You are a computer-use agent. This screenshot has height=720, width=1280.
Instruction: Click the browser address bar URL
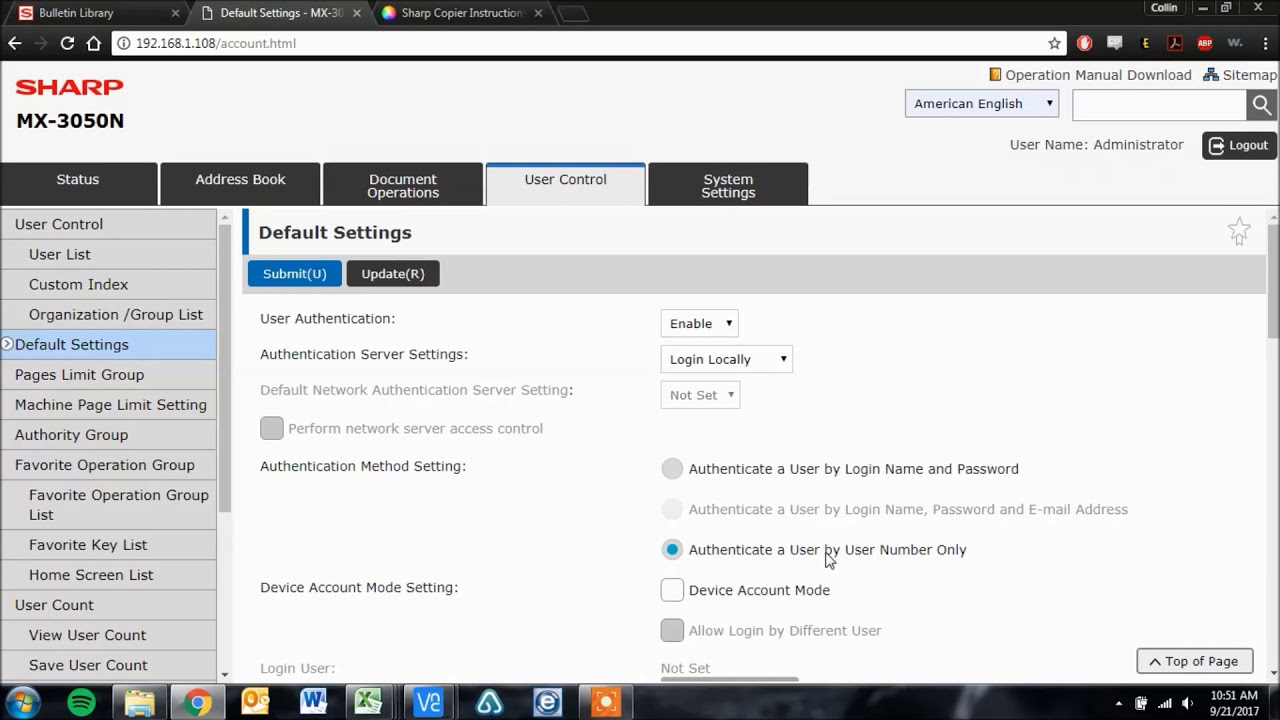(x=215, y=43)
